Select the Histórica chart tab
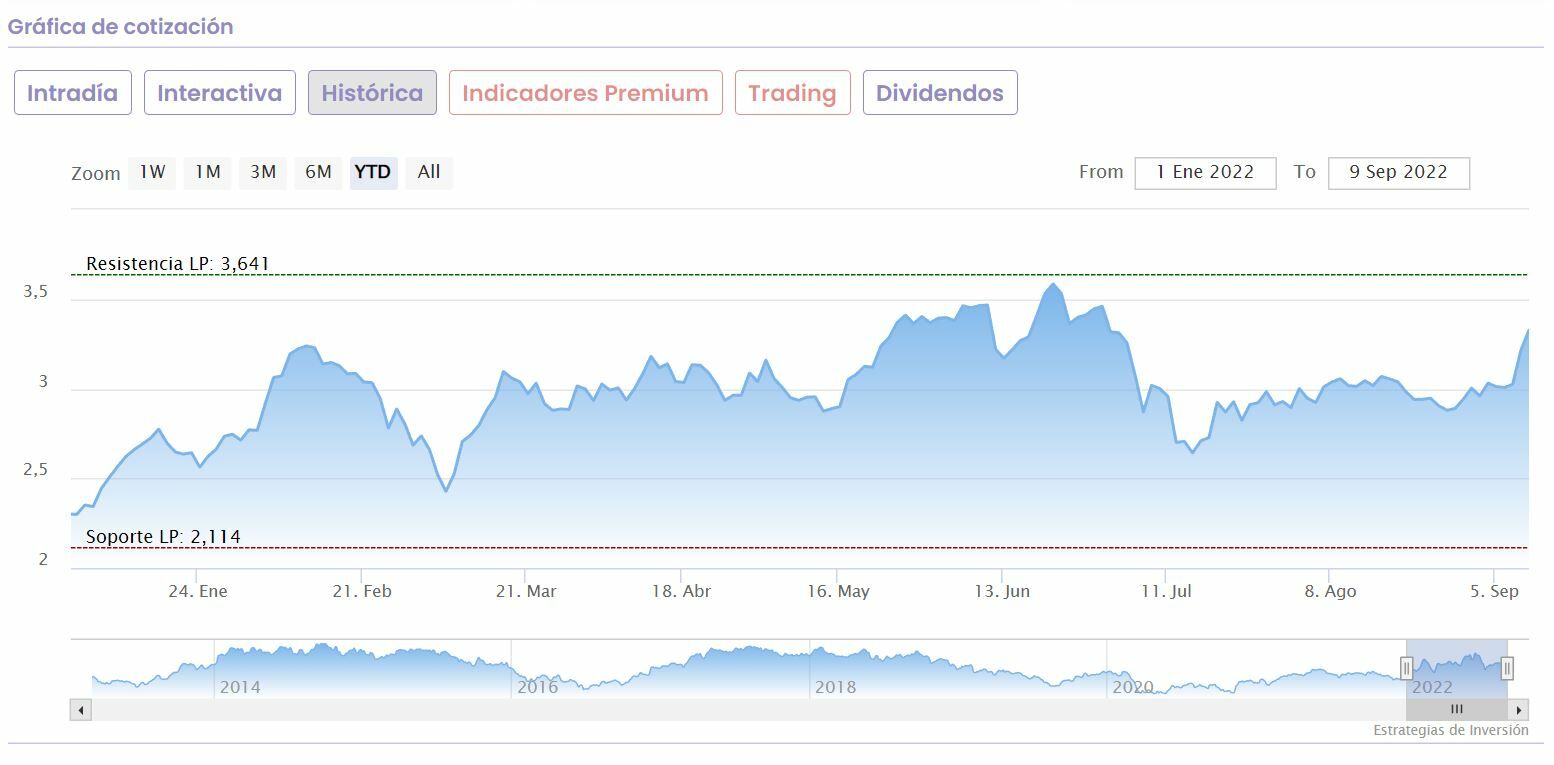The height and width of the screenshot is (765, 1554). pos(372,93)
